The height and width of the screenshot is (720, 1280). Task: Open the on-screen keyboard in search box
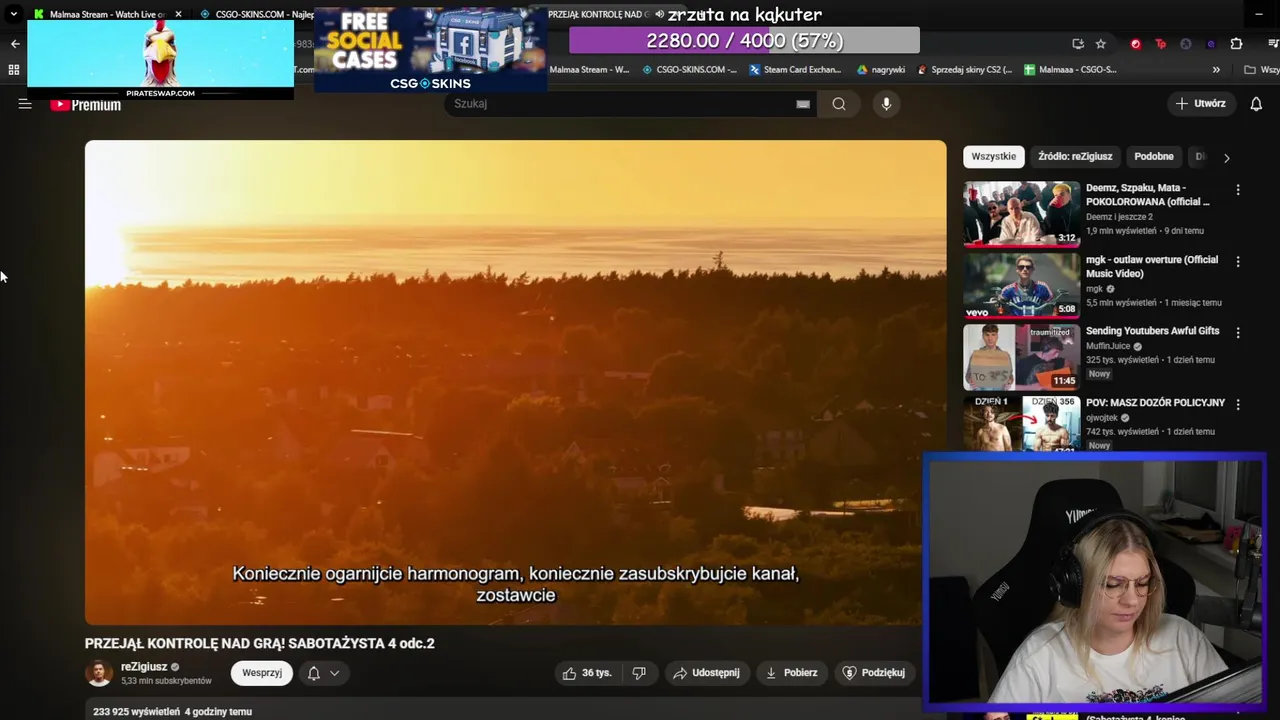(803, 104)
